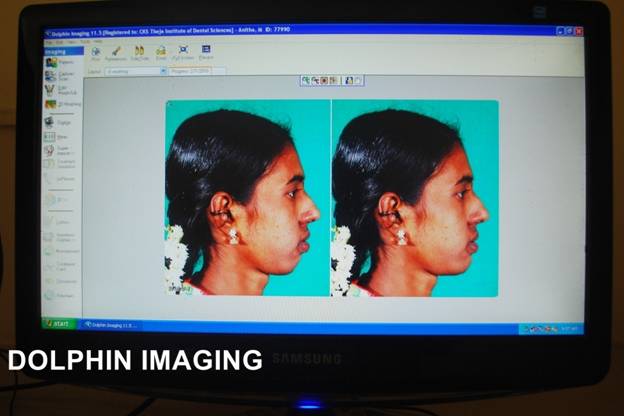This screenshot has height=416, width=624.
Task: Open Superimpose in the sidebar
Action: pyautogui.click(x=58, y=150)
